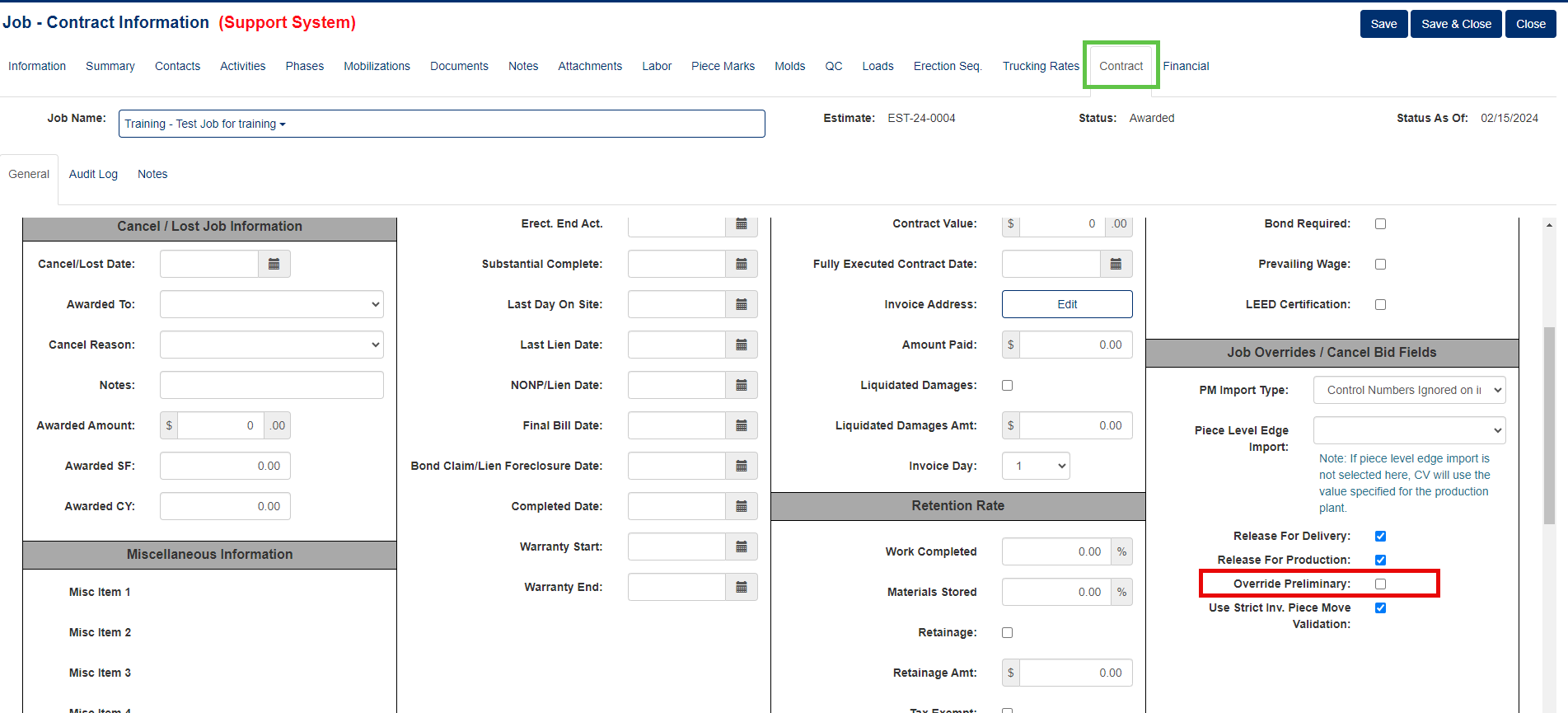This screenshot has height=713, width=1568.
Task: Click the Retainage Amt field
Action: tap(1075, 673)
